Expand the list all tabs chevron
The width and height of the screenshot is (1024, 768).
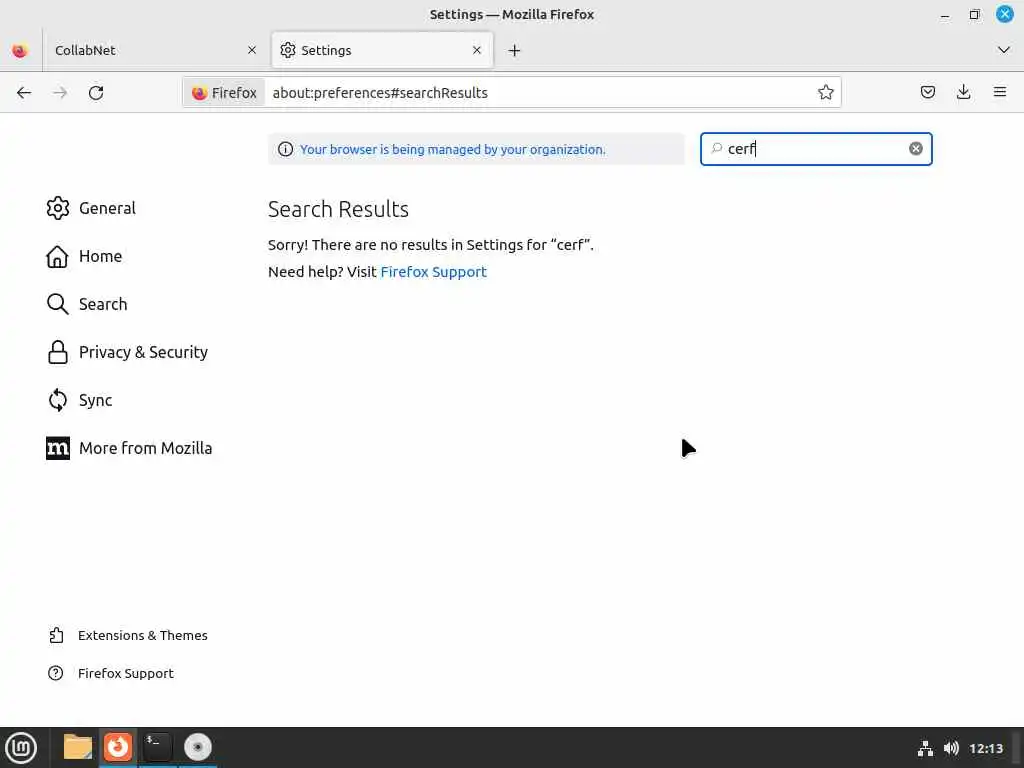point(1004,50)
